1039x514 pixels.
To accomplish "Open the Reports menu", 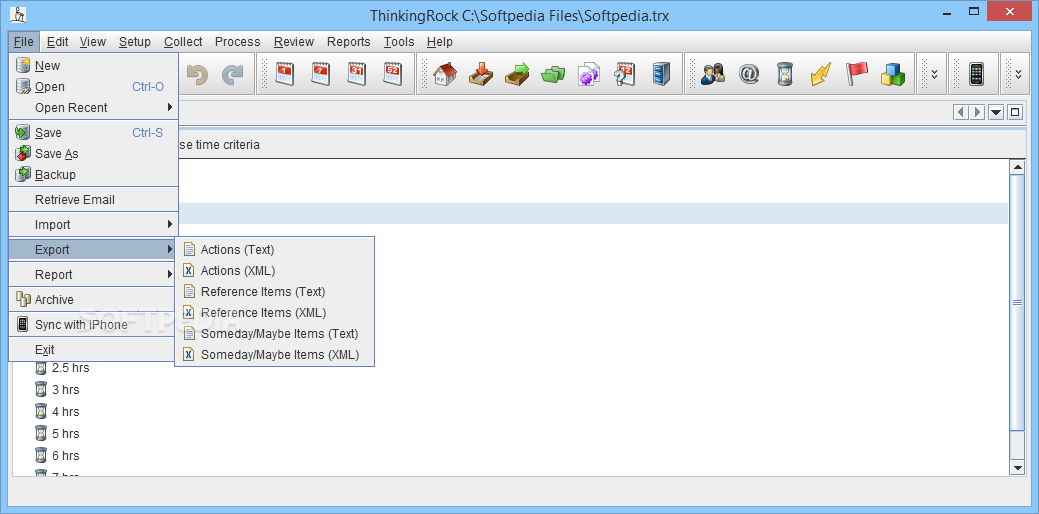I will tap(349, 42).
